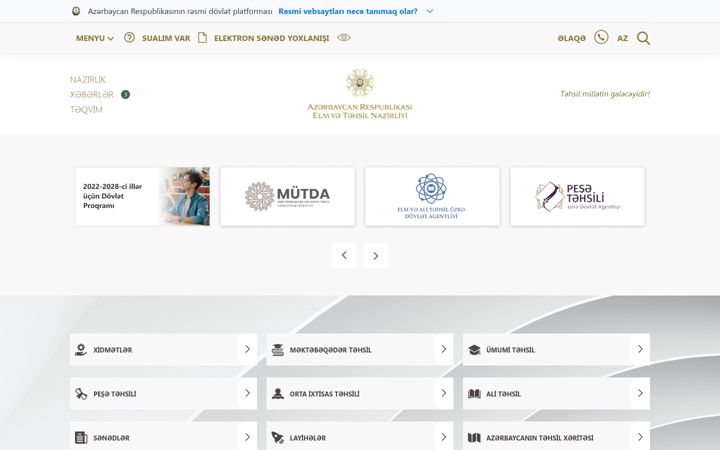Go to previous carousel slide
The height and width of the screenshot is (450, 720).
click(344, 255)
